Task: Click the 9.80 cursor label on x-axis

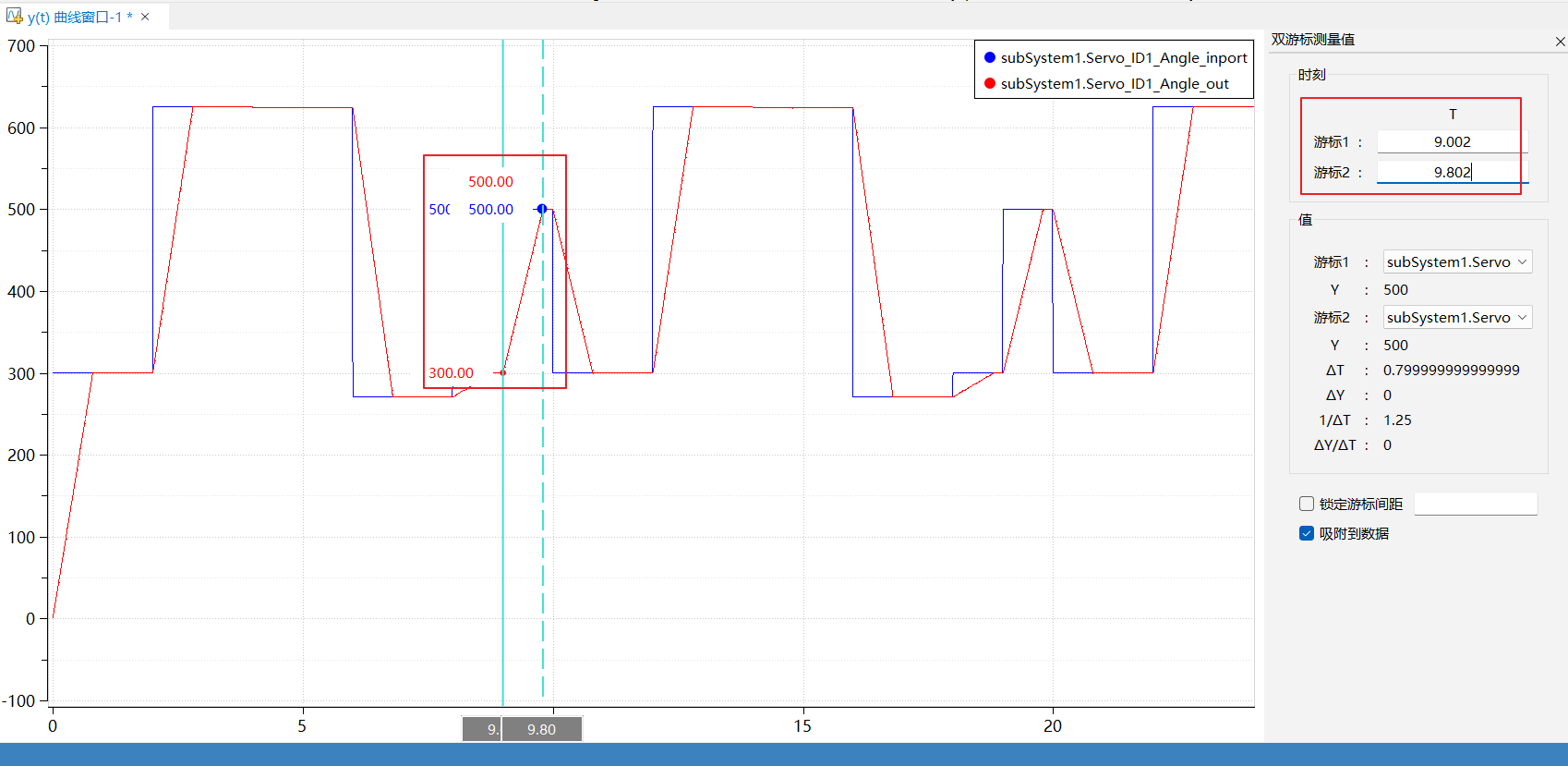Action: coord(542,729)
